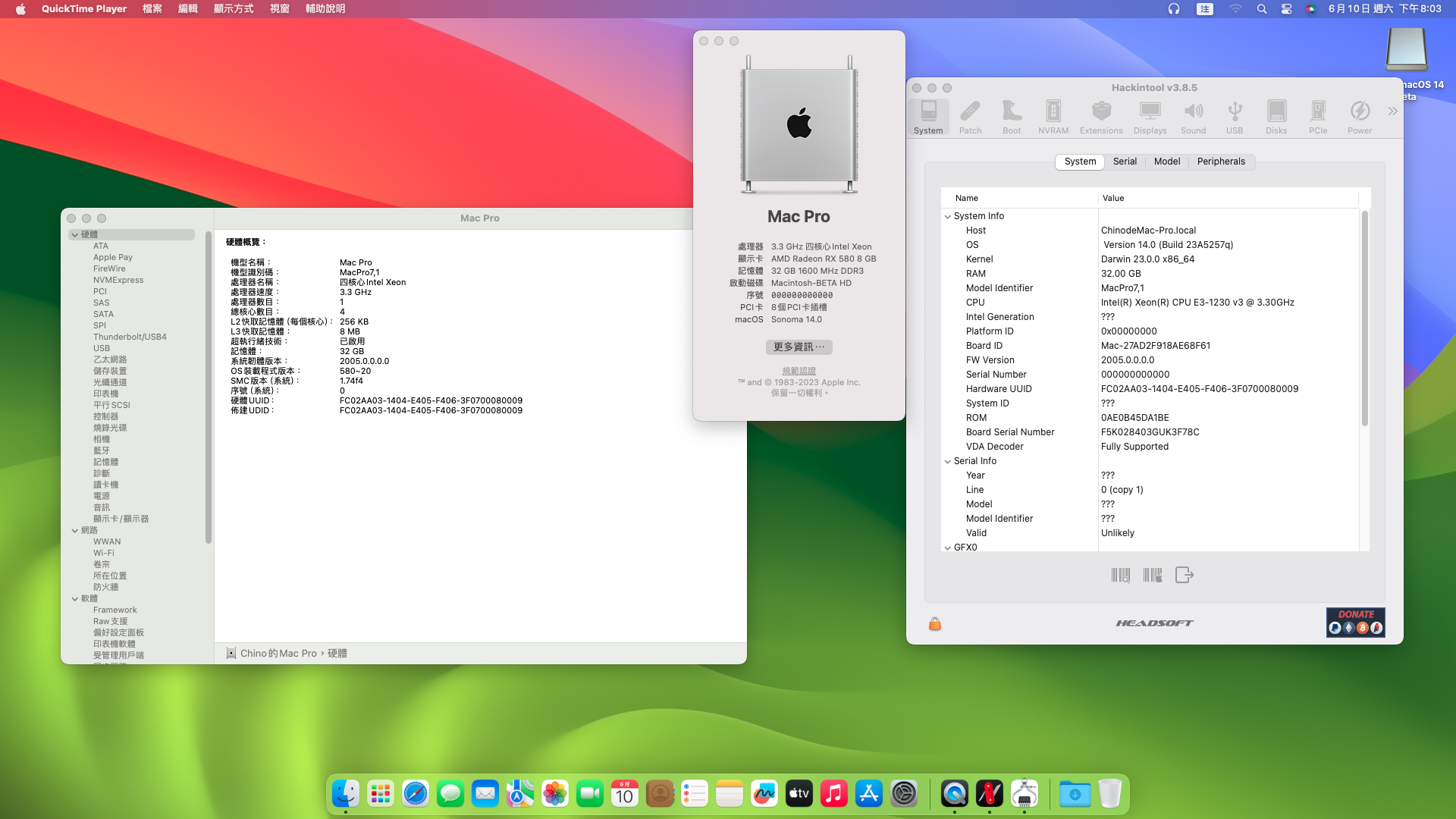
Task: Open Control Center in menu bar
Action: [1287, 9]
